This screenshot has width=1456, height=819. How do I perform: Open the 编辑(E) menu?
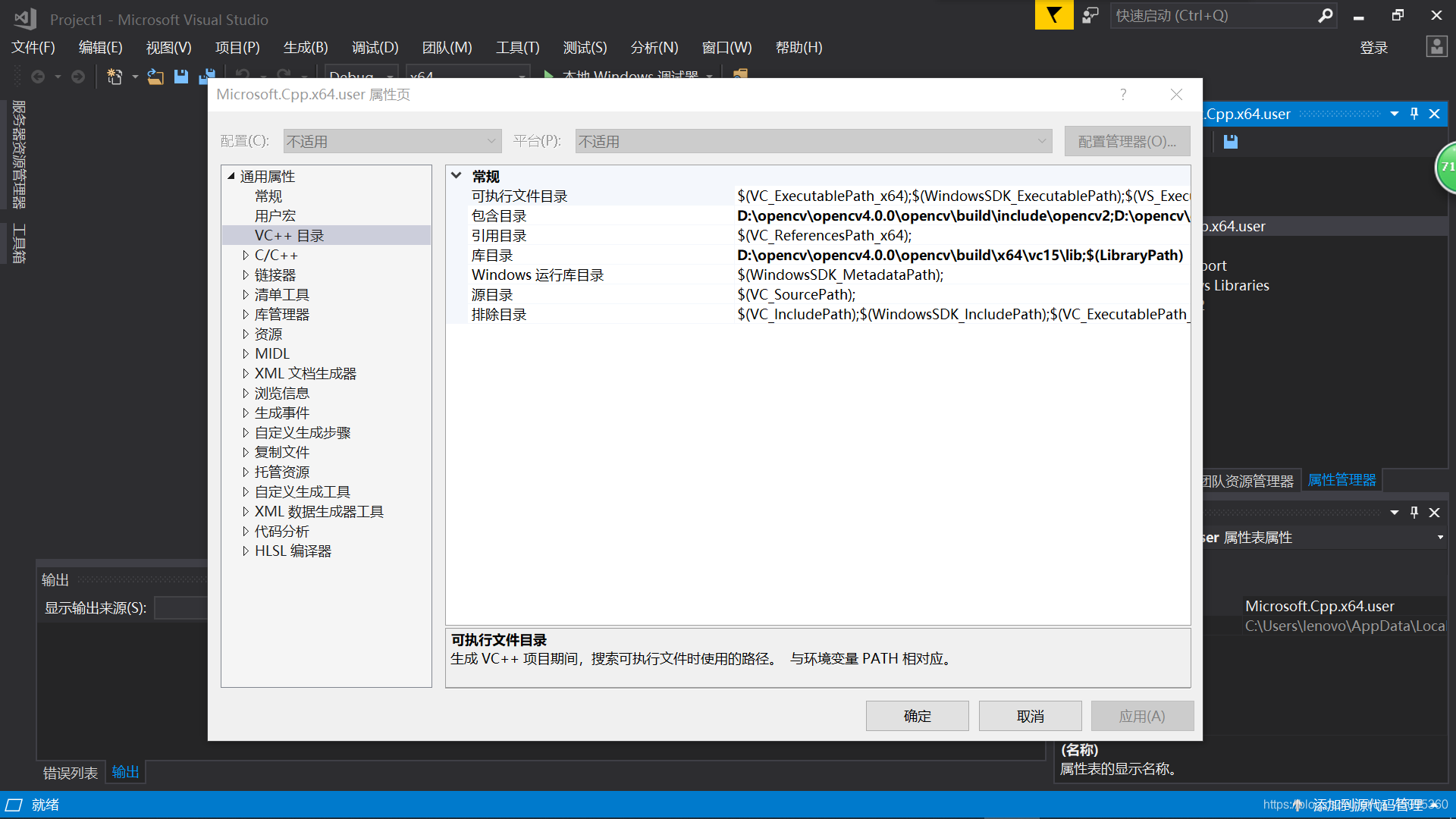pyautogui.click(x=100, y=48)
